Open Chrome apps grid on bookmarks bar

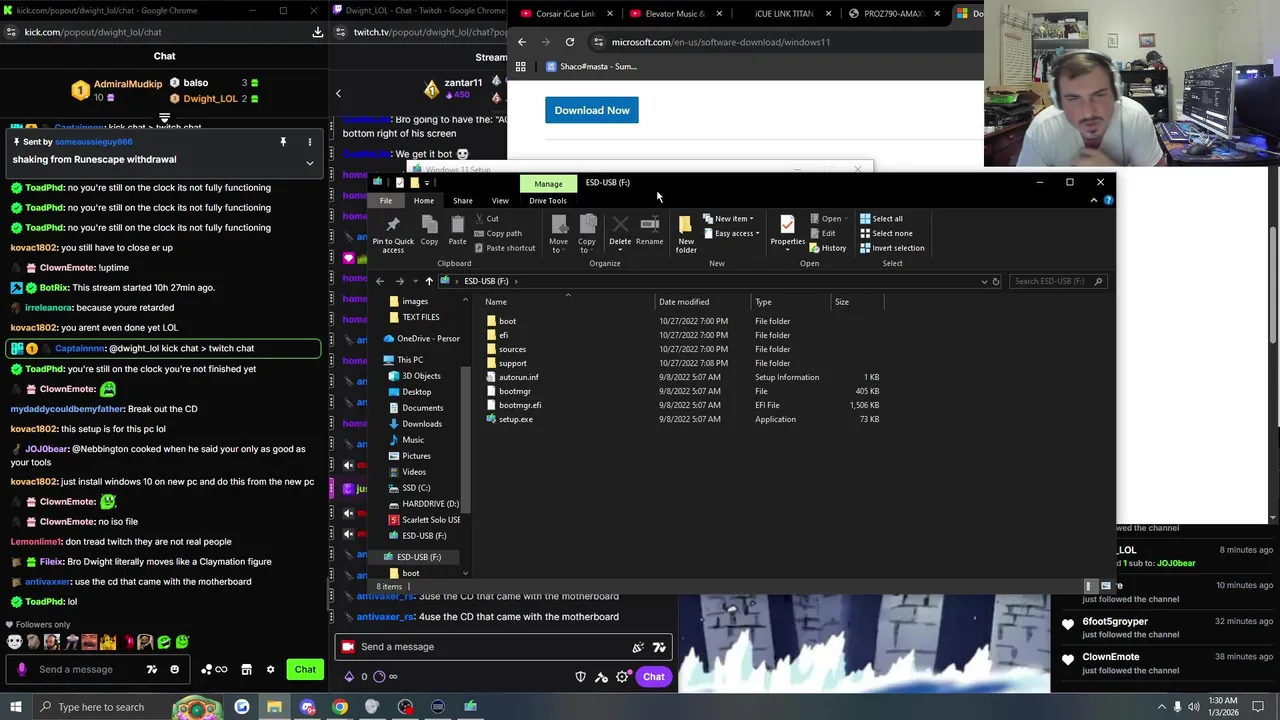(x=520, y=66)
